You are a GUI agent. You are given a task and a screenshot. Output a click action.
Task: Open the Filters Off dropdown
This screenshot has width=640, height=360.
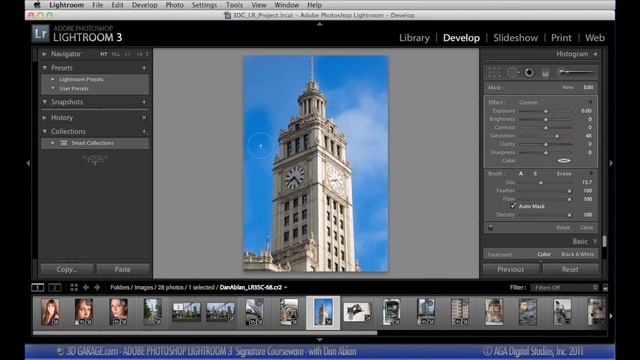(565, 288)
